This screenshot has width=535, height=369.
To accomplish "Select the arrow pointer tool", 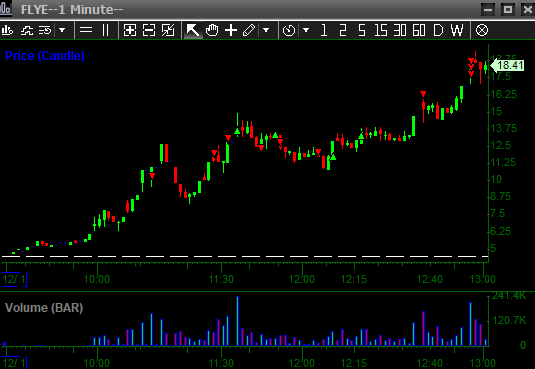I will pyautogui.click(x=193, y=30).
